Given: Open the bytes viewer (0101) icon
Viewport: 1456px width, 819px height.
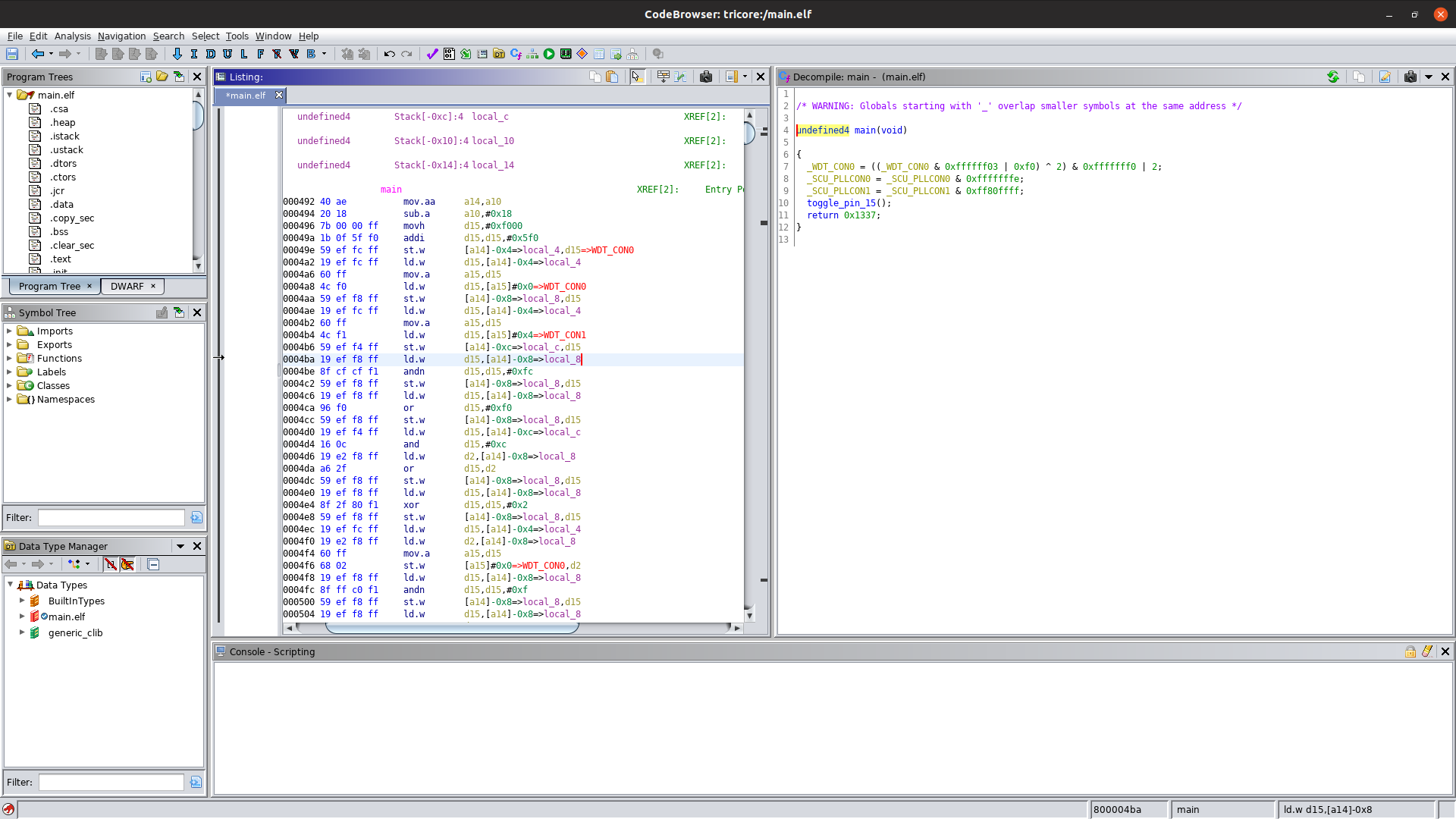Looking at the screenshot, I should tap(449, 54).
